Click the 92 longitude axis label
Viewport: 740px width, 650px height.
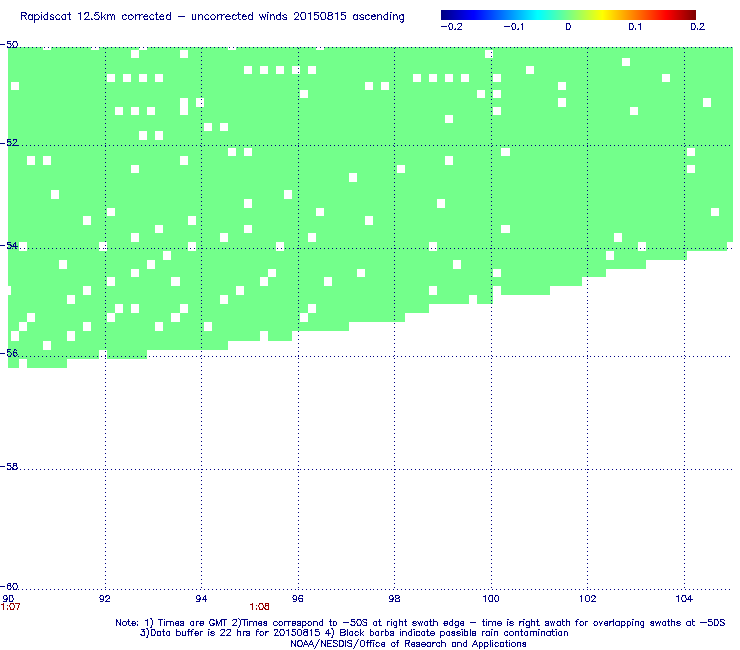(105, 599)
